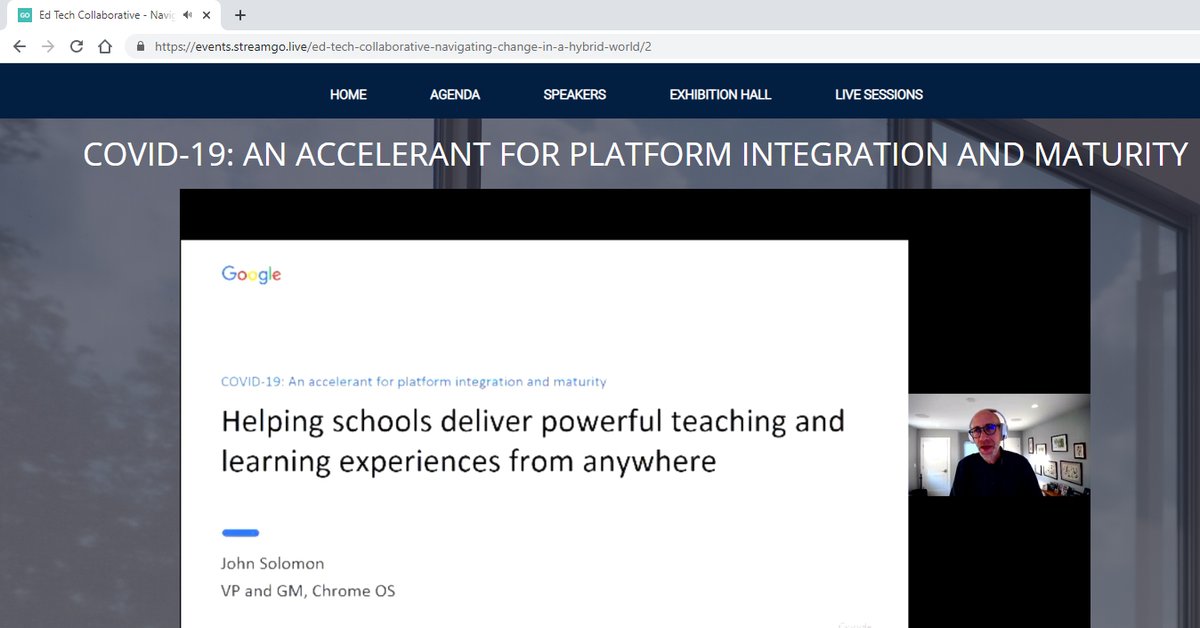Open the EXHIBITION HALL page

click(x=720, y=94)
